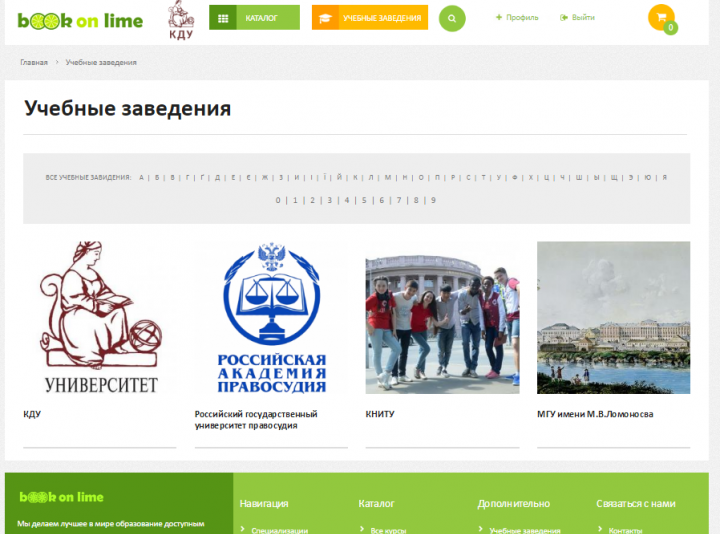
Task: Filter institutions by digit 5
Action: [x=364, y=200]
